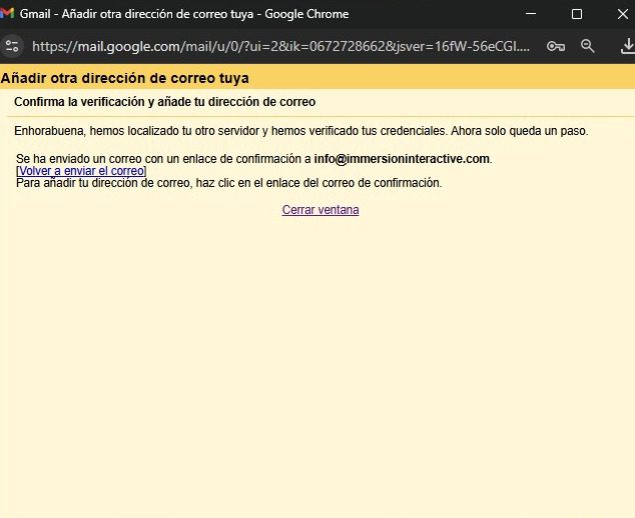Click the 'Confirma la verificación' subheading

164,102
